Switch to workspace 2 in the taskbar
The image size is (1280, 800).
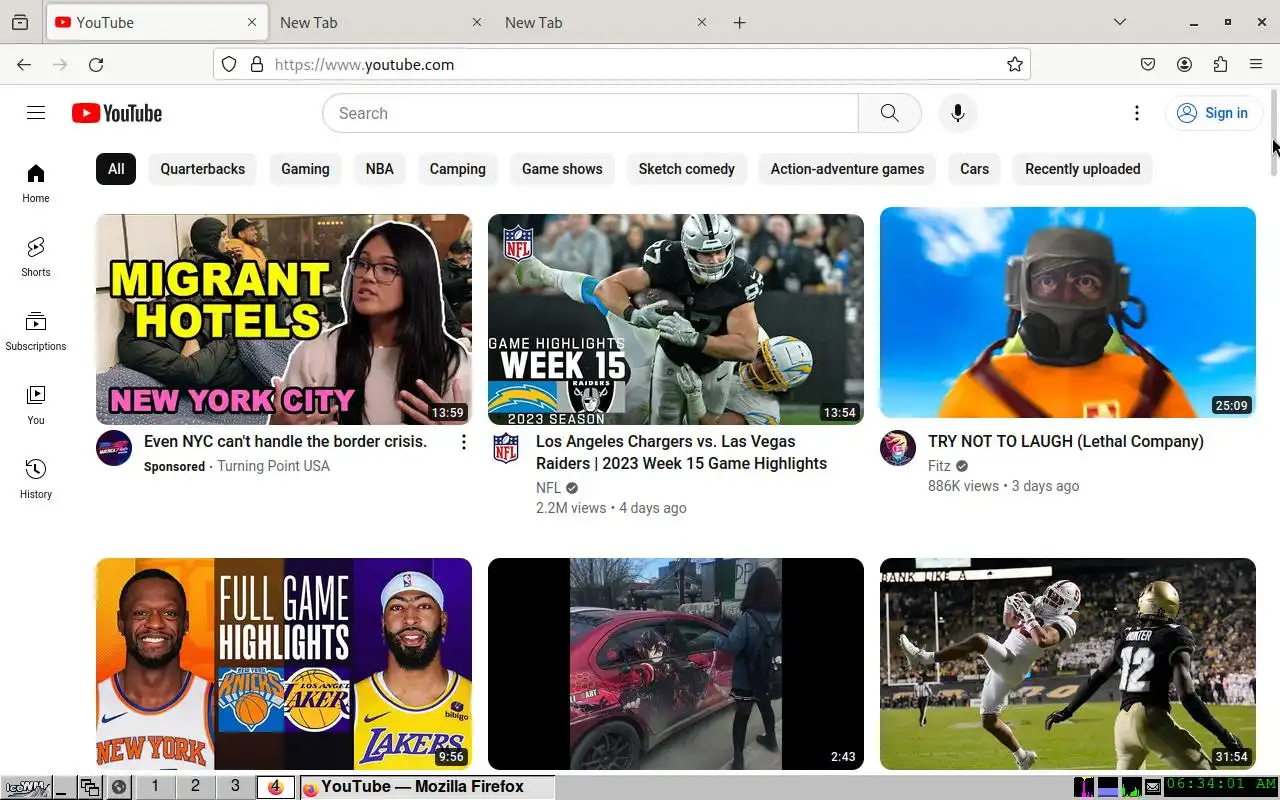[195, 787]
